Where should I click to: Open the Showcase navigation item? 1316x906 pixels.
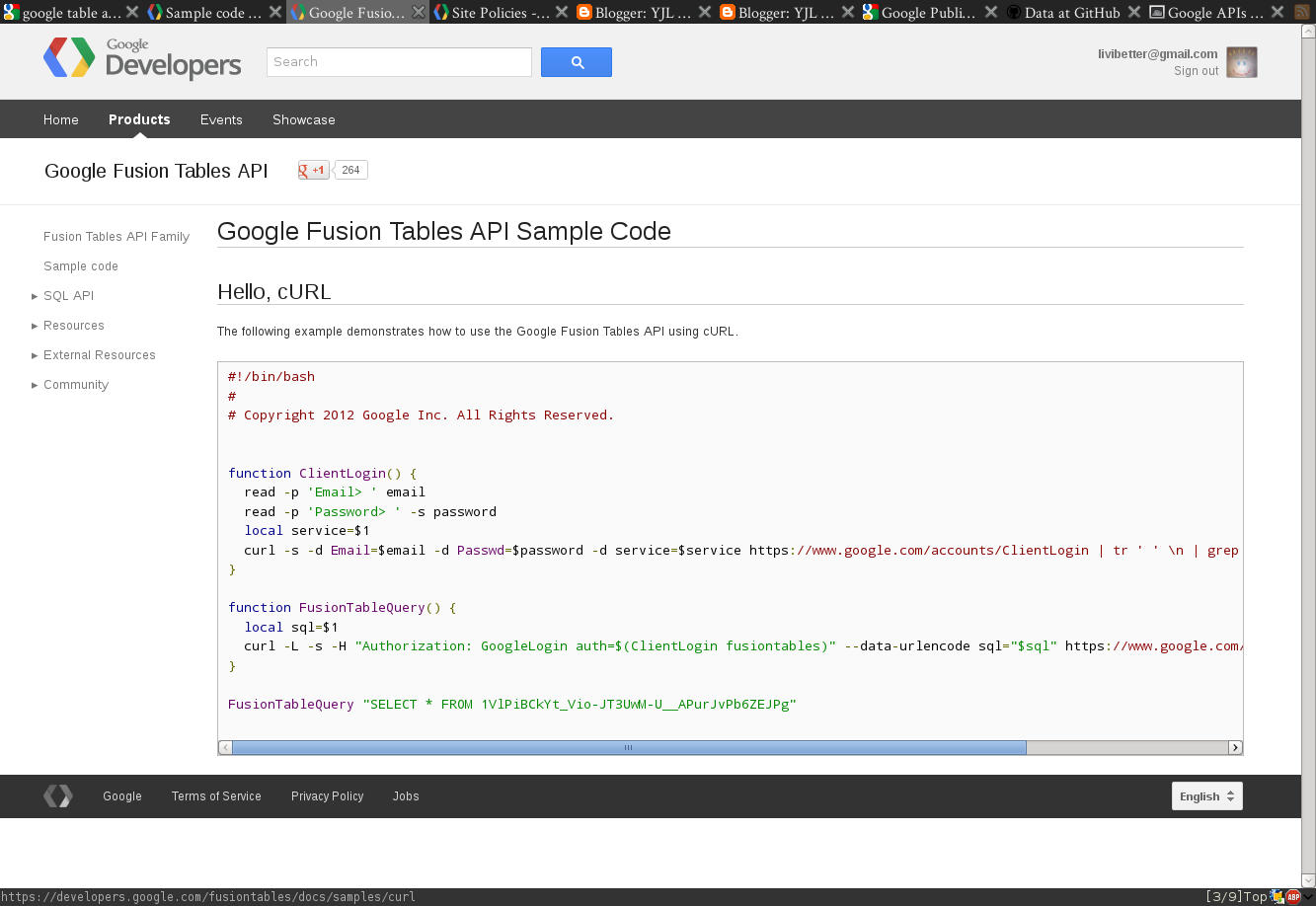(304, 119)
